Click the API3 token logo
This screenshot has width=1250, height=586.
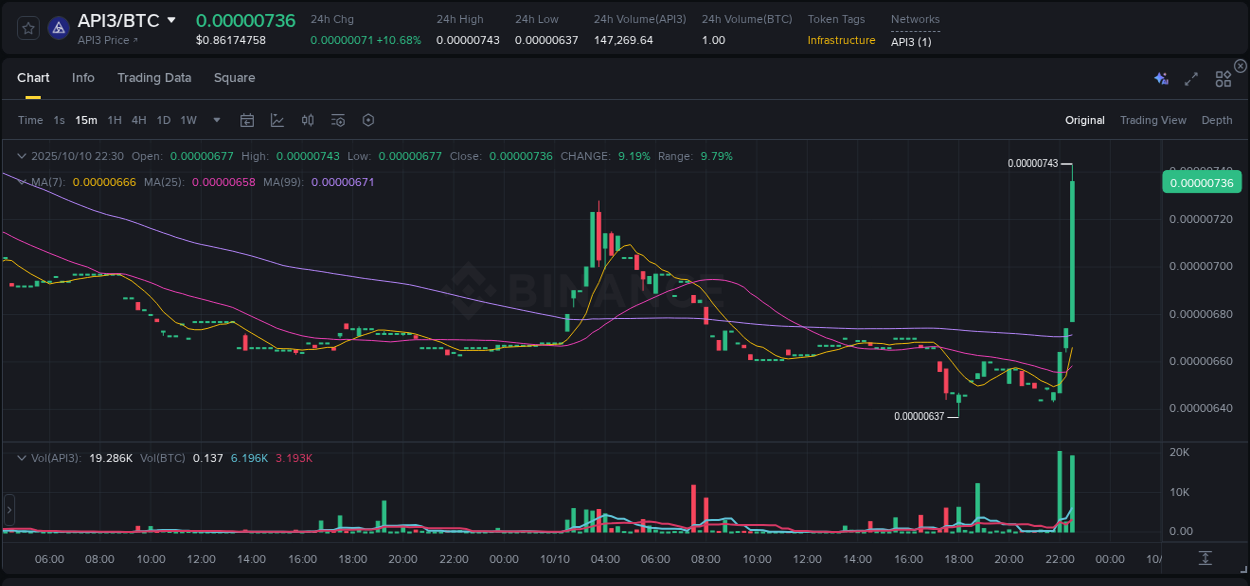58,28
